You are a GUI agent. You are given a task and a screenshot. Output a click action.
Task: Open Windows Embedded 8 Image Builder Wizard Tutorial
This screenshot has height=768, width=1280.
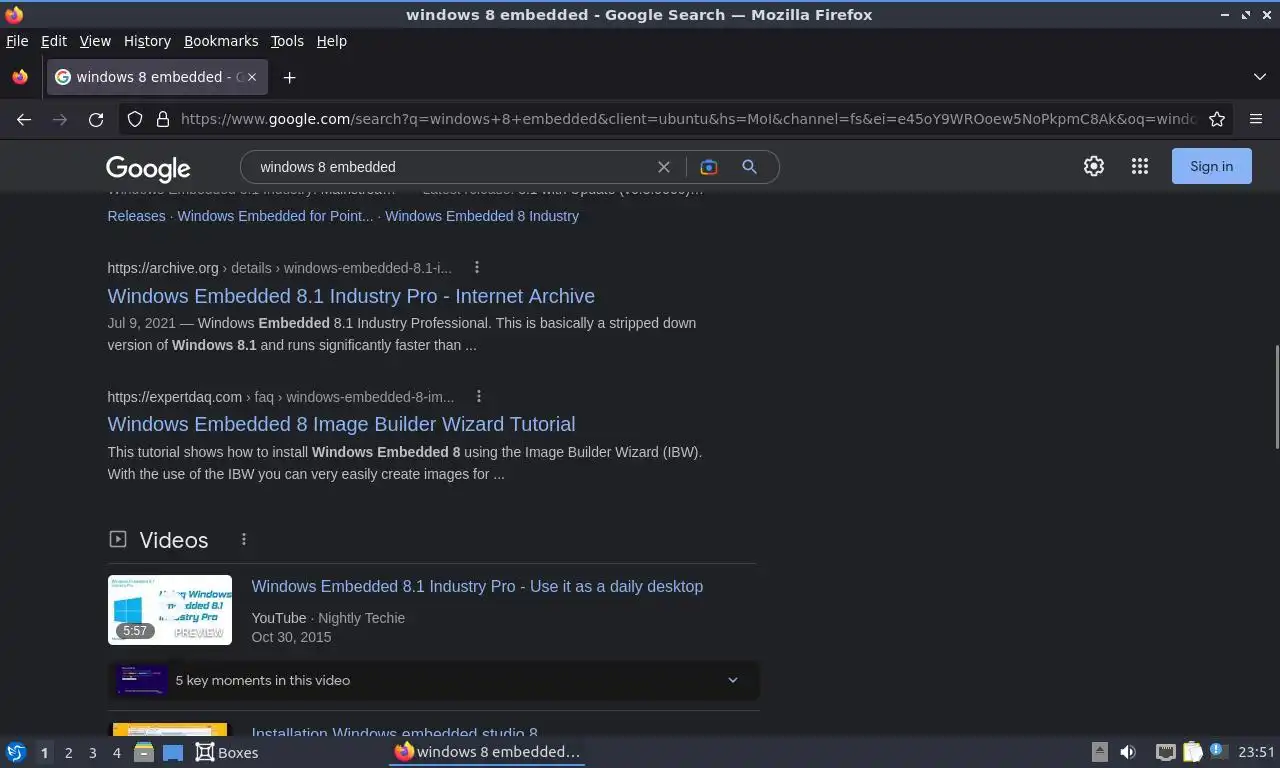[x=341, y=424]
